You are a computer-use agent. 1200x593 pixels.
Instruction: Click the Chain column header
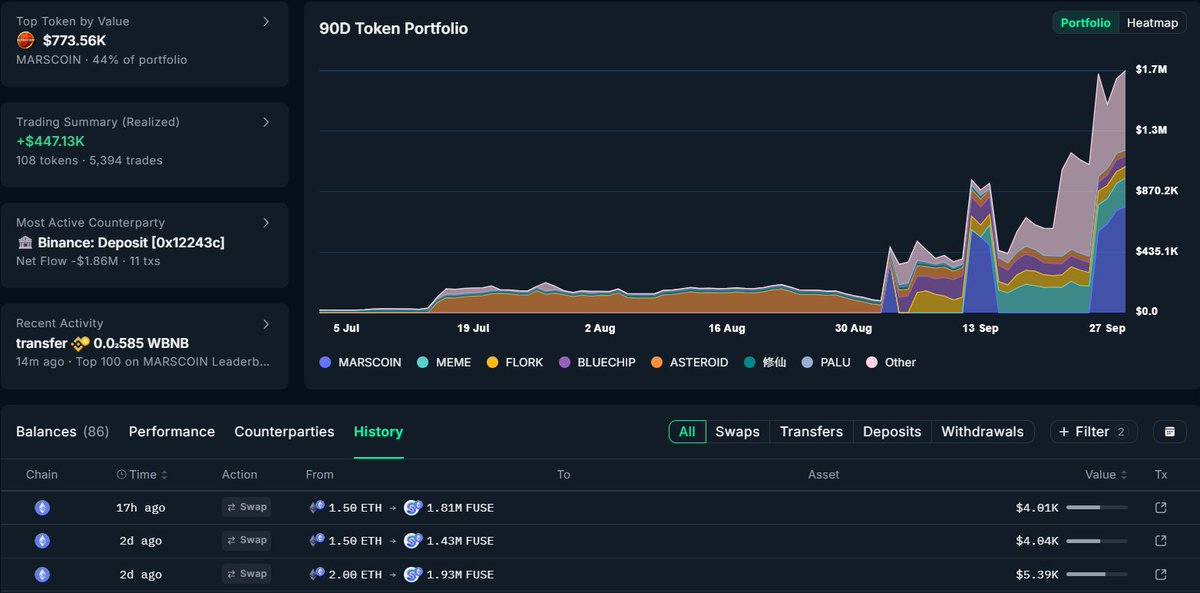pos(42,475)
